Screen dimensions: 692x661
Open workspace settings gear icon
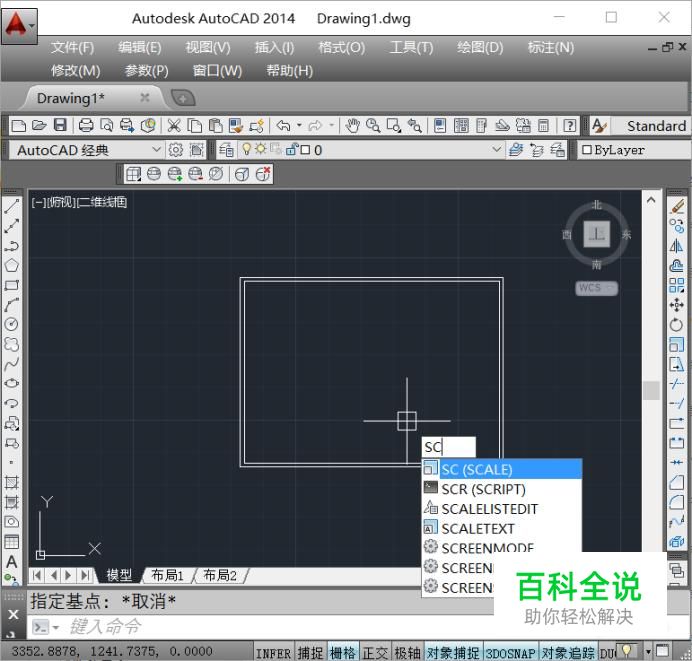(176, 150)
